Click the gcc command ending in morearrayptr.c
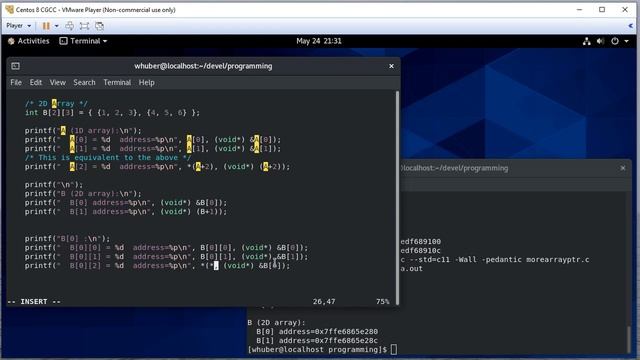The width and height of the screenshot is (640, 360). 495,260
